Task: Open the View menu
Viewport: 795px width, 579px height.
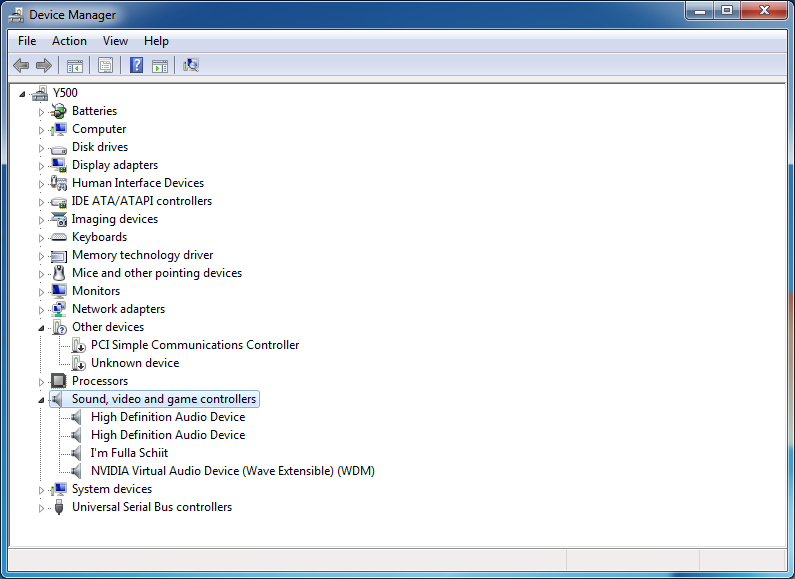Action: [x=115, y=41]
